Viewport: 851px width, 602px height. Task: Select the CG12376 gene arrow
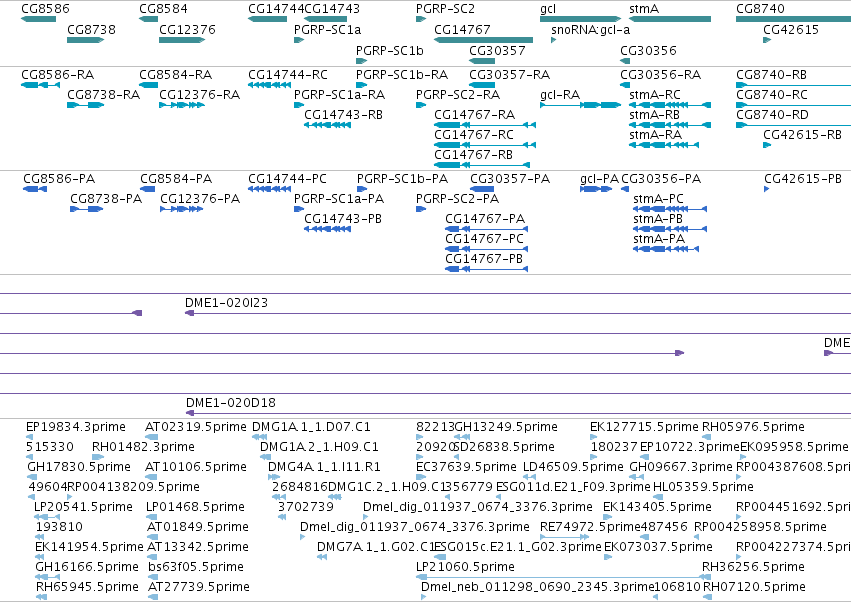click(182, 40)
